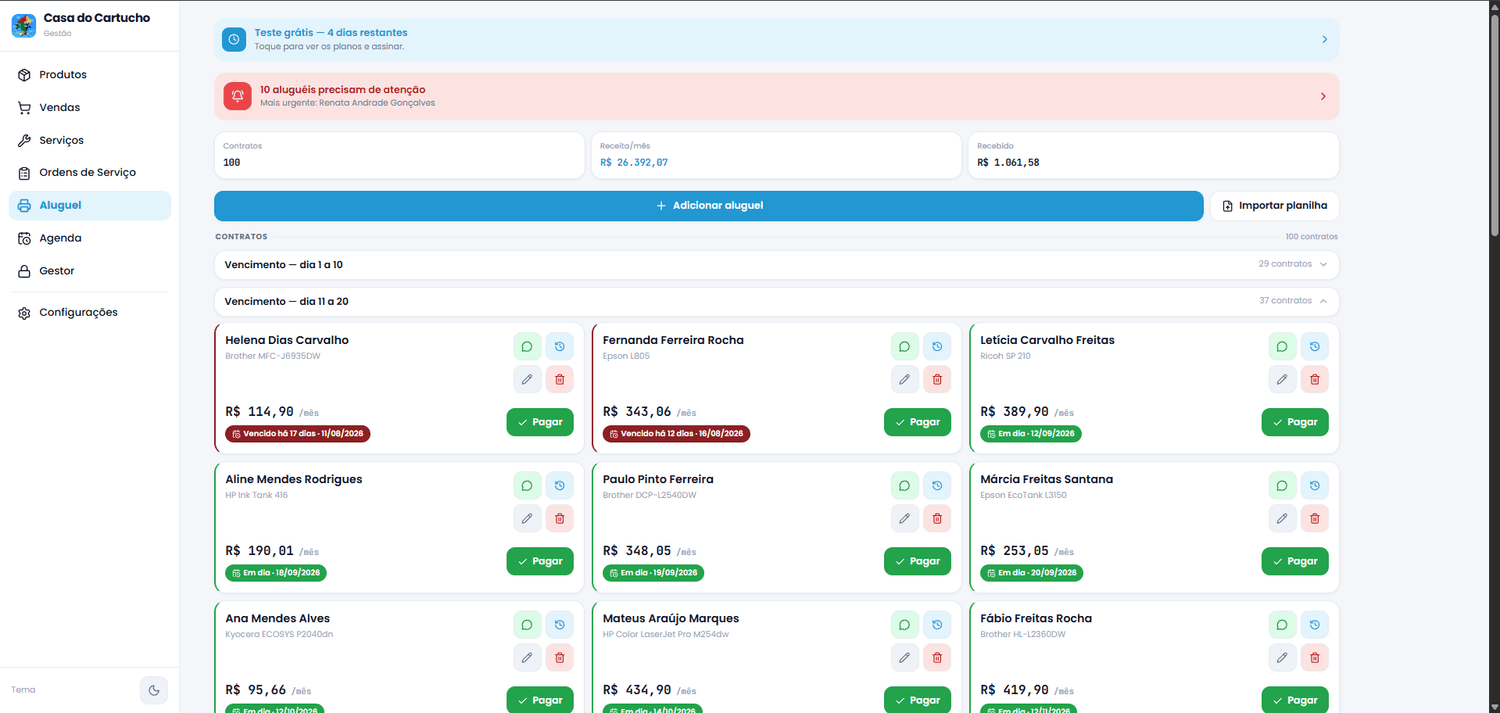
Task: Click trash icon on Ana Mendes Alves card
Action: (560, 657)
